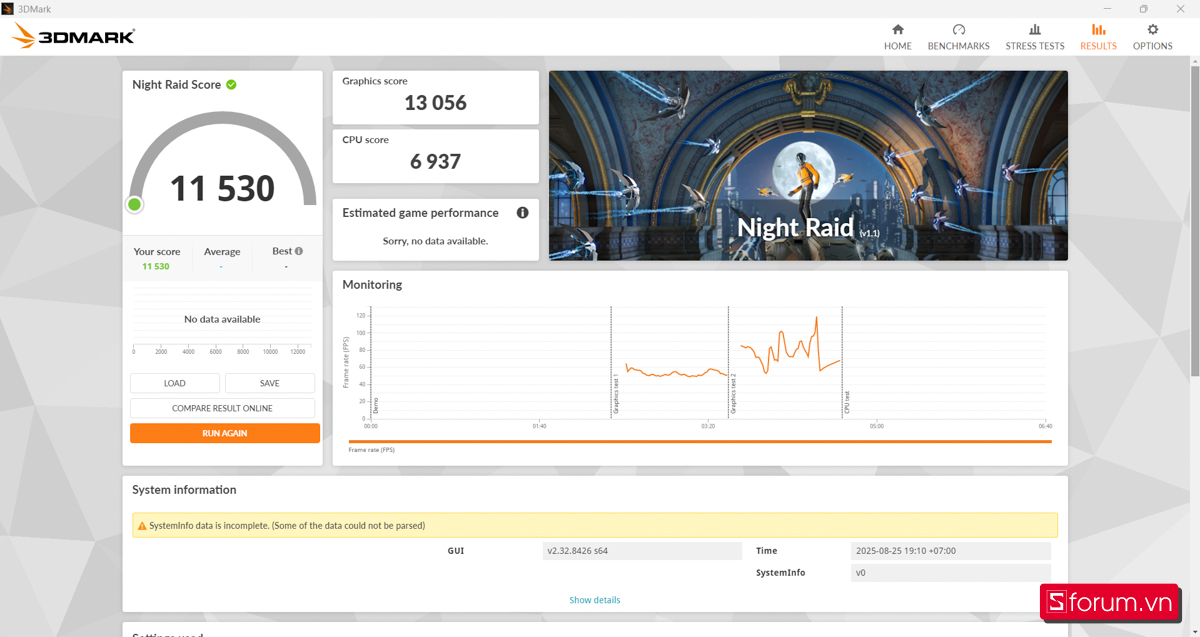
Task: Click info icon next to Estimated game performance
Action: point(522,213)
